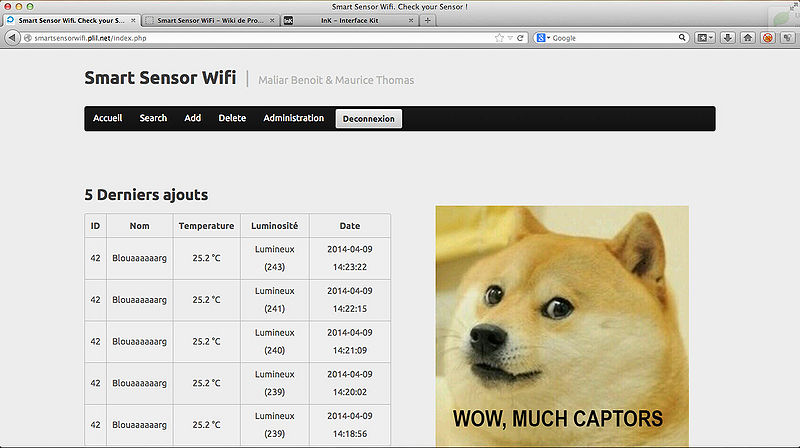Open a new tab with the plus button
The image size is (800, 448).
[x=428, y=20]
